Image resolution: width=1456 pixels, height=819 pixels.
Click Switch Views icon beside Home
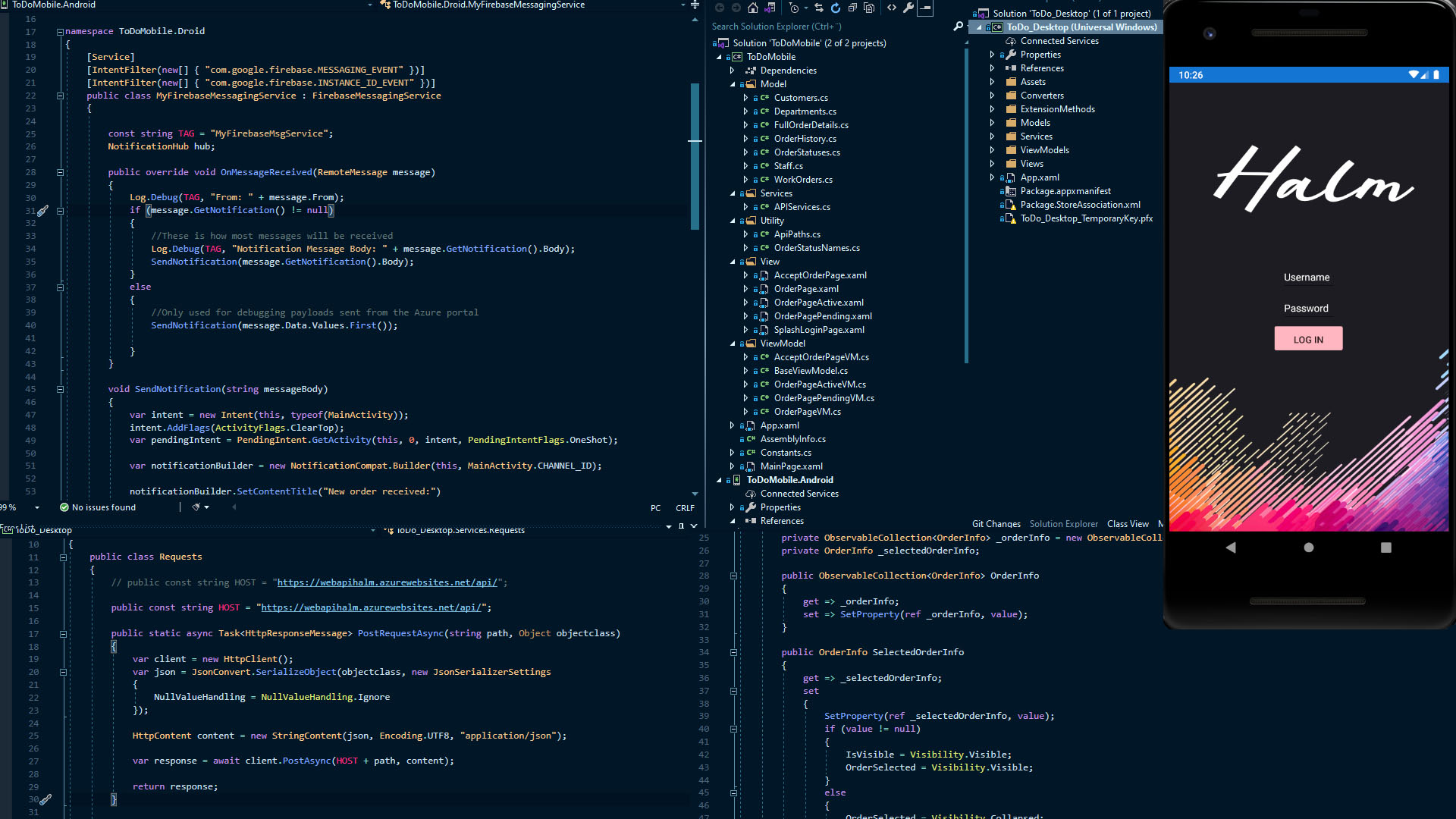point(770,8)
